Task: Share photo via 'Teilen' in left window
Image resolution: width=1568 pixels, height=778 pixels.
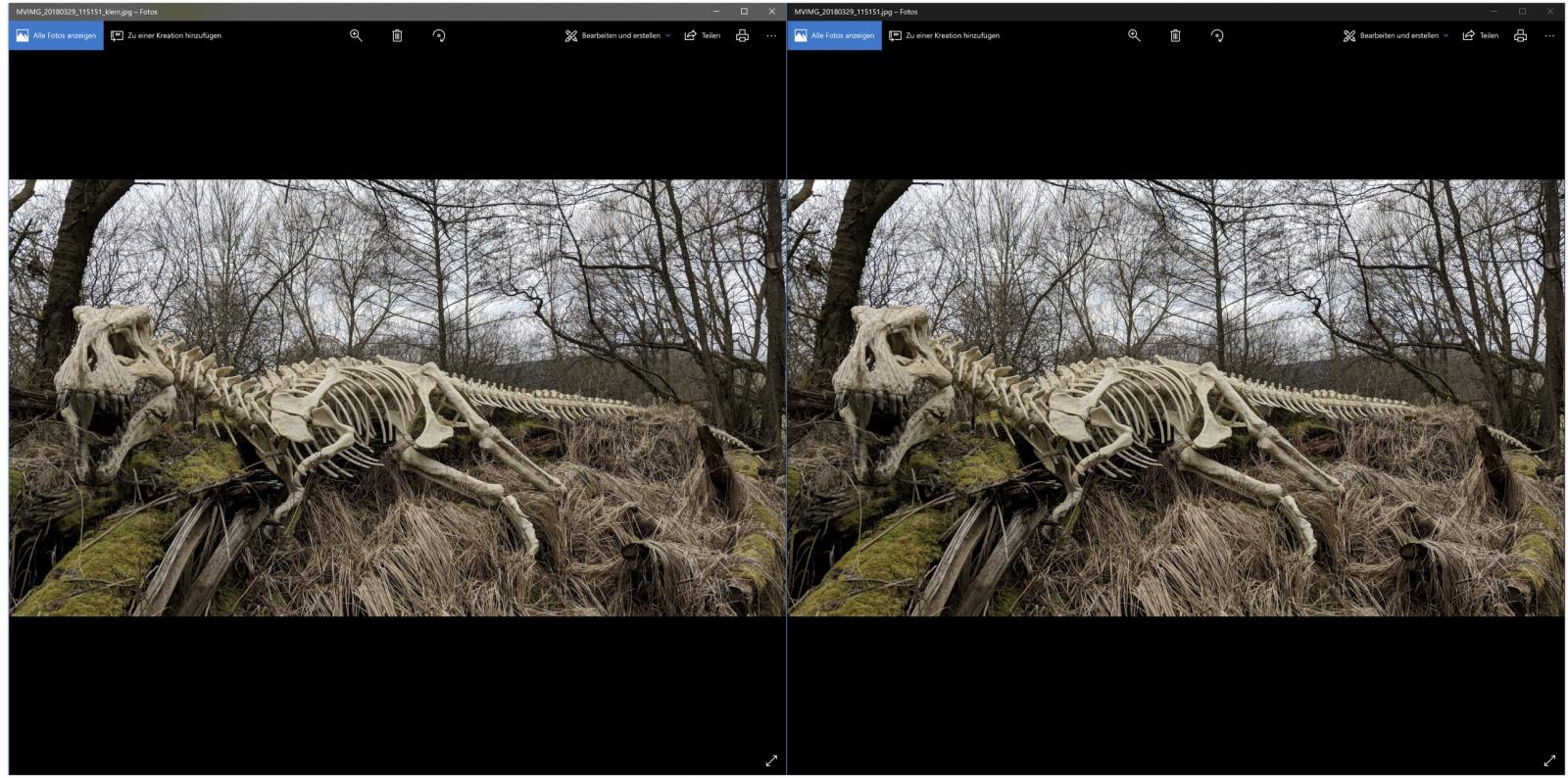Action: [x=702, y=35]
